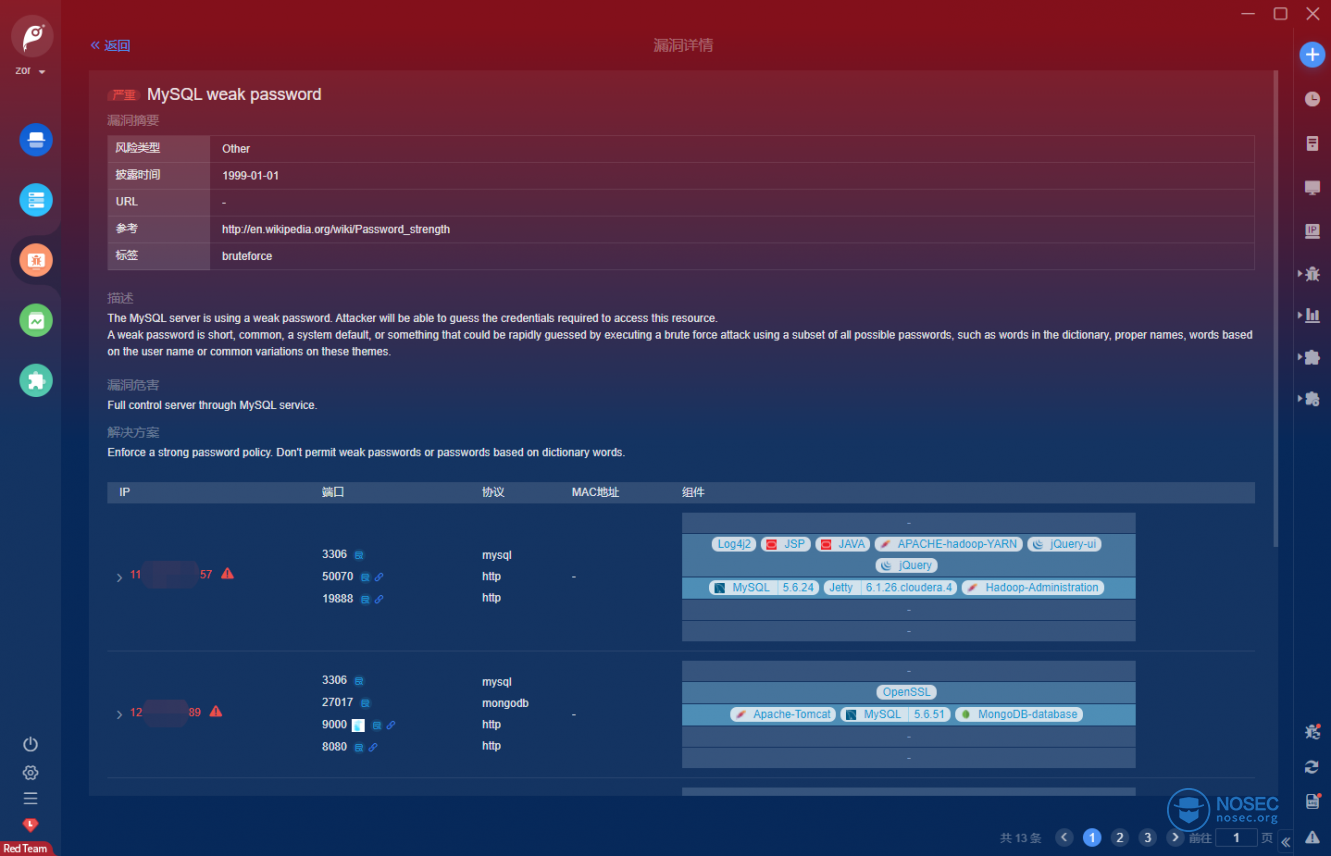This screenshot has width=1331, height=856.
Task: Click the link icon next to port 50070
Action: coord(379,577)
